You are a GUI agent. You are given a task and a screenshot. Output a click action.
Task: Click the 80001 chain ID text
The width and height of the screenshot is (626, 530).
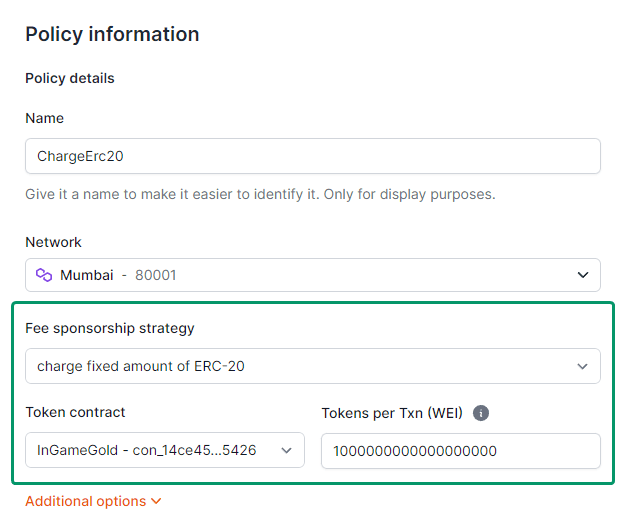[155, 275]
